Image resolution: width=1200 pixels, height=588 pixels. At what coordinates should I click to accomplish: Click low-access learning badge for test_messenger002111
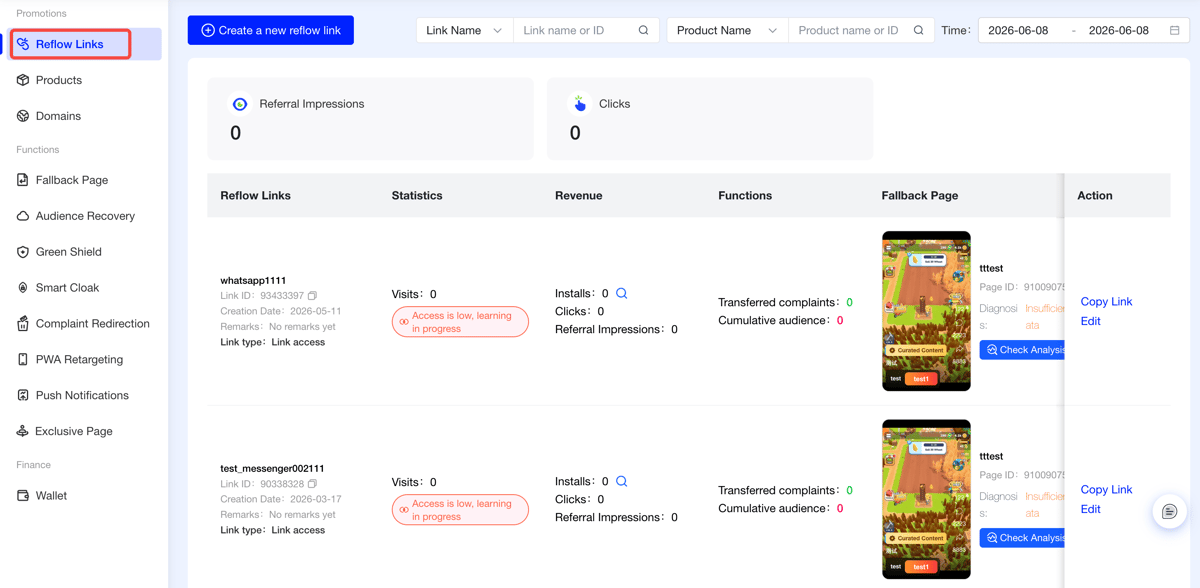pos(460,510)
